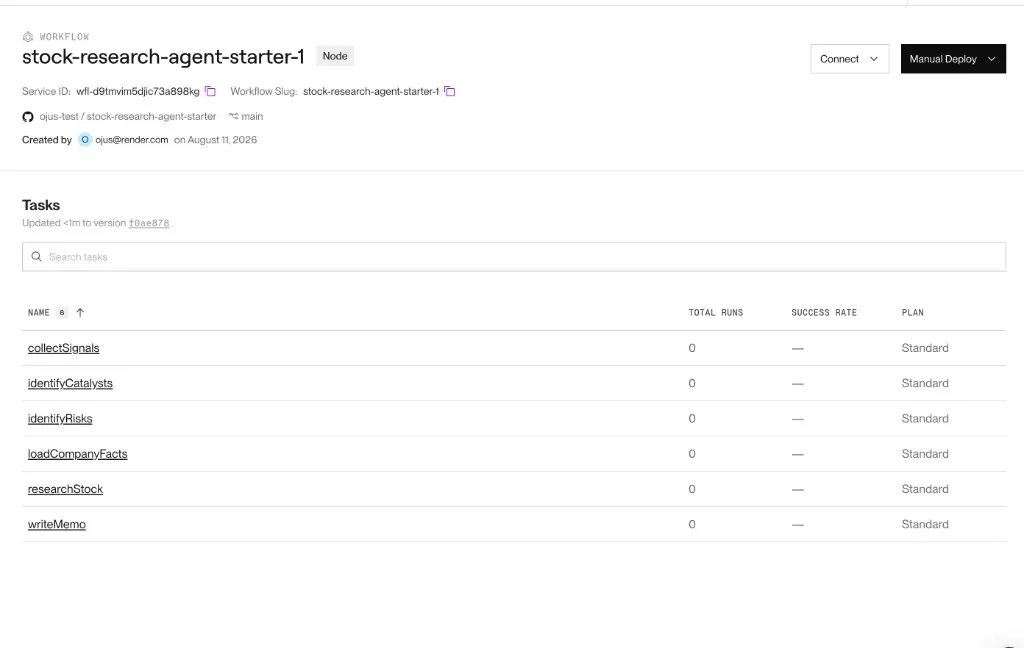Viewport: 1024px width, 648px height.
Task: Click the Node badge
Action: pyautogui.click(x=335, y=56)
